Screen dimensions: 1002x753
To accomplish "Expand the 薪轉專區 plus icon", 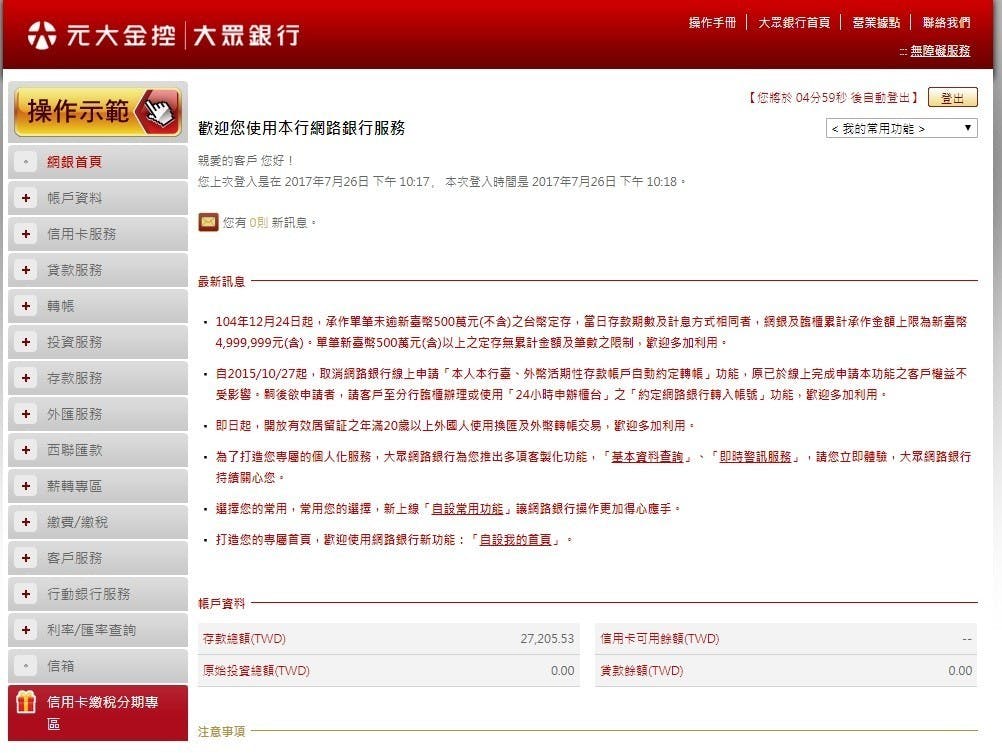I will tap(26, 486).
